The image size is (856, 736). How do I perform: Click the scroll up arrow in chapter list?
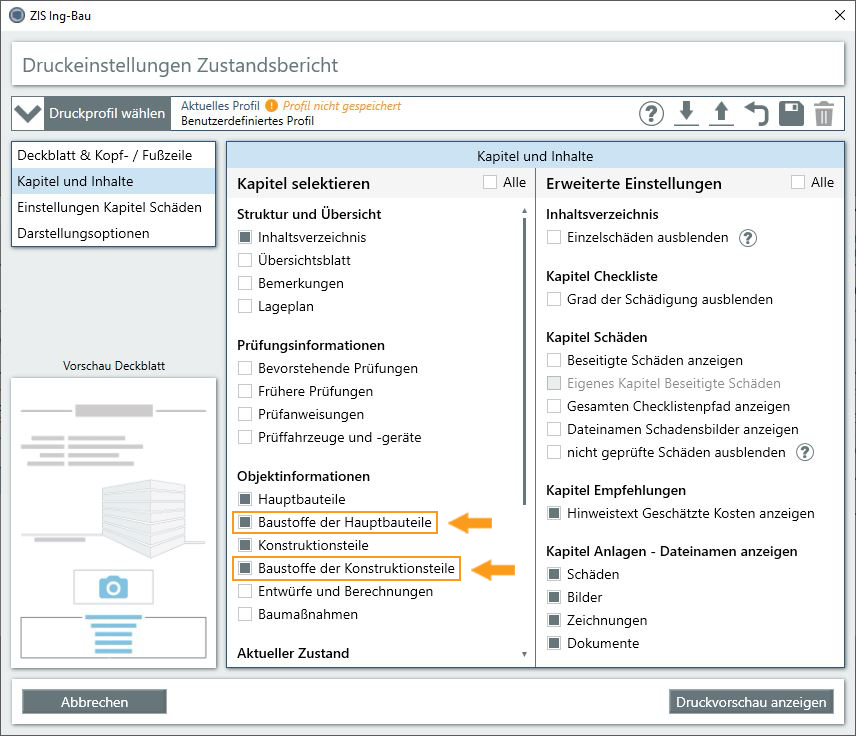[x=524, y=211]
